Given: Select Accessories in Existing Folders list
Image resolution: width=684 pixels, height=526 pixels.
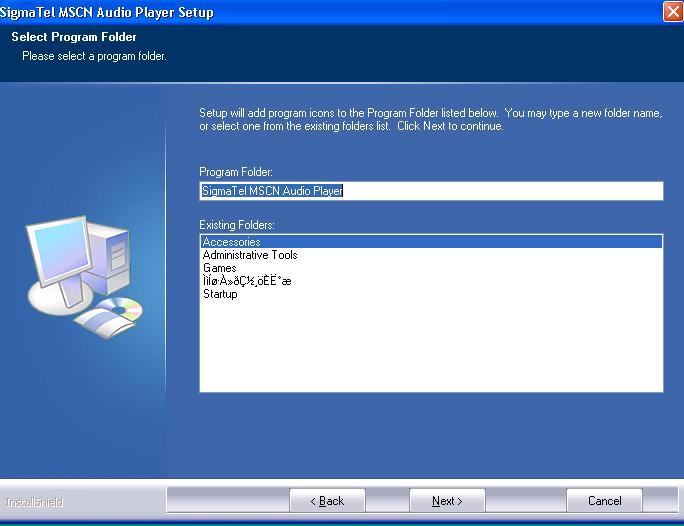Looking at the screenshot, I should (x=431, y=242).
